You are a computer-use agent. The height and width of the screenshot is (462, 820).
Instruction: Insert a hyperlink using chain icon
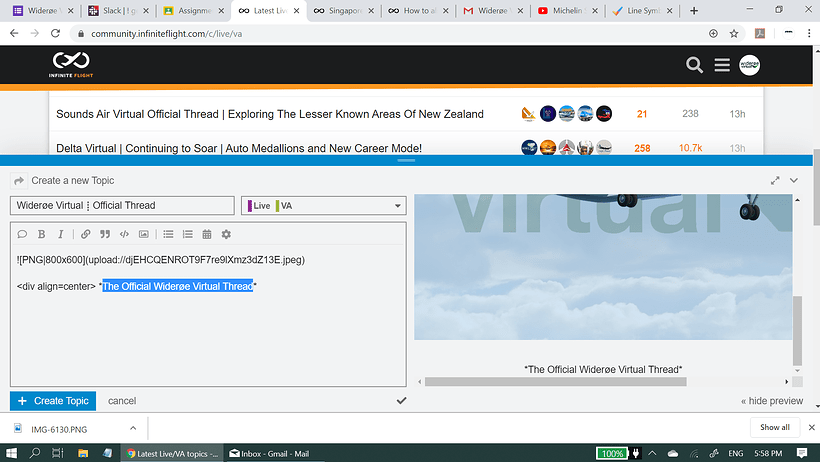coord(85,234)
